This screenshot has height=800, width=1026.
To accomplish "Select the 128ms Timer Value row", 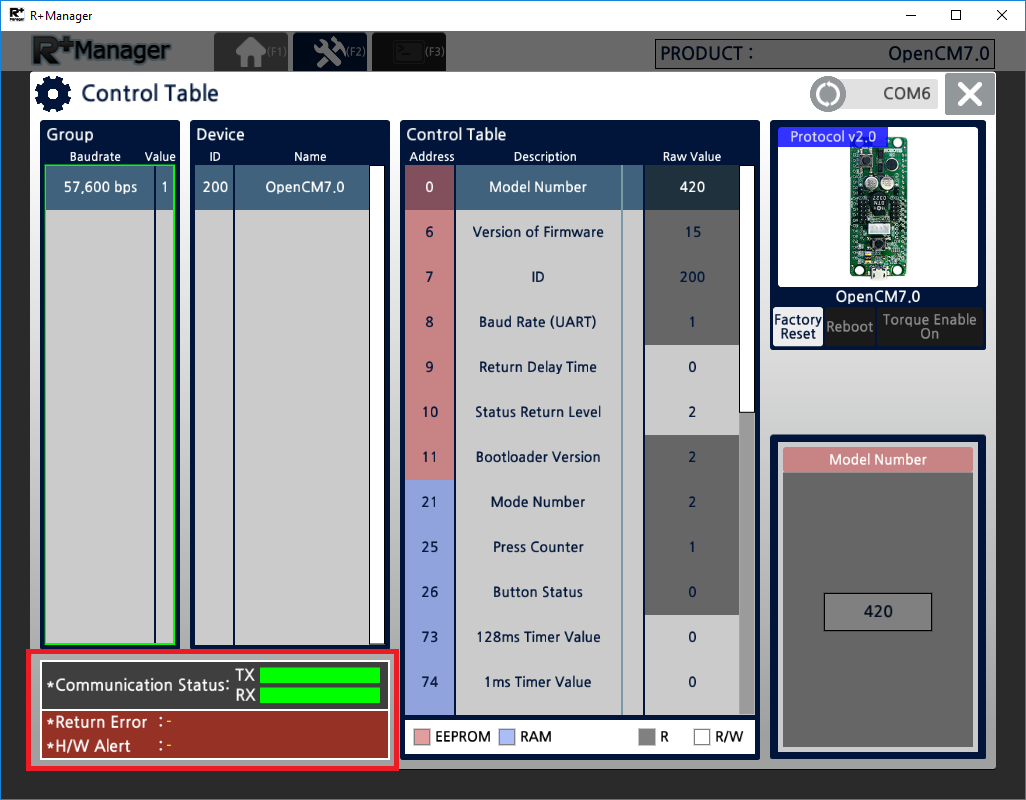I will coord(537,637).
